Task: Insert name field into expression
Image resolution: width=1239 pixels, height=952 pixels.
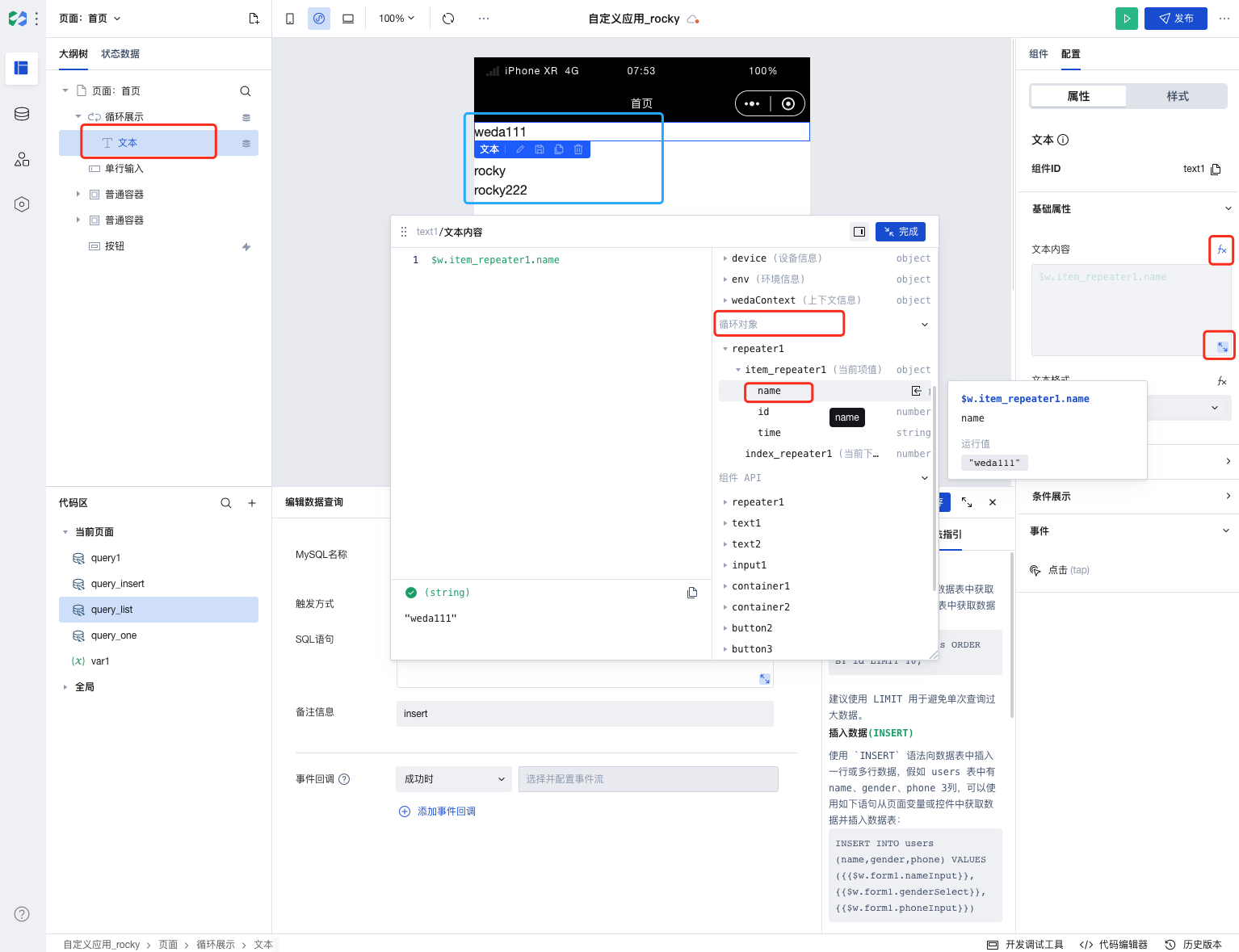Action: [x=917, y=391]
